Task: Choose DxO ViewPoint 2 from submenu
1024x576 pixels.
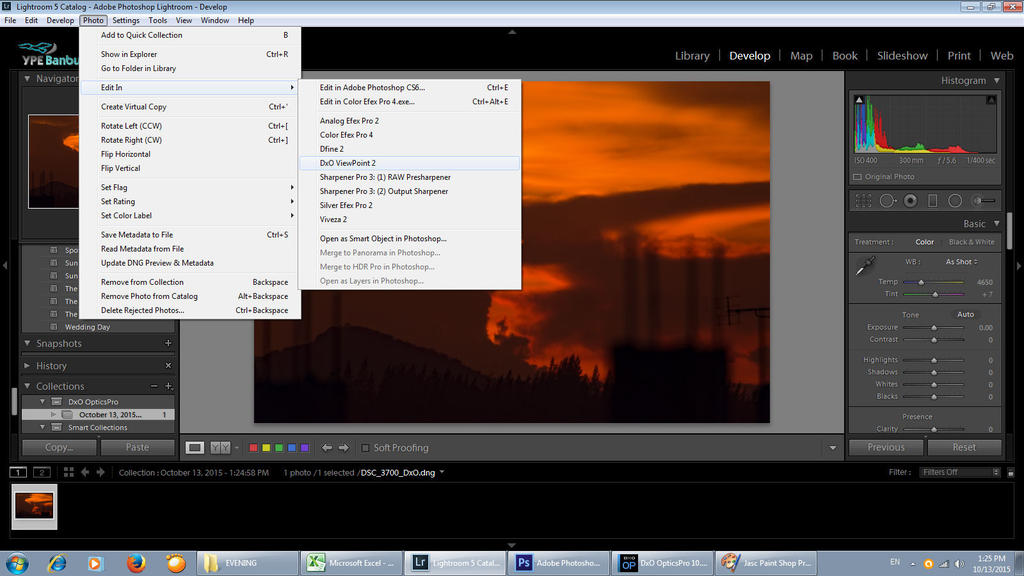Action: [x=348, y=163]
